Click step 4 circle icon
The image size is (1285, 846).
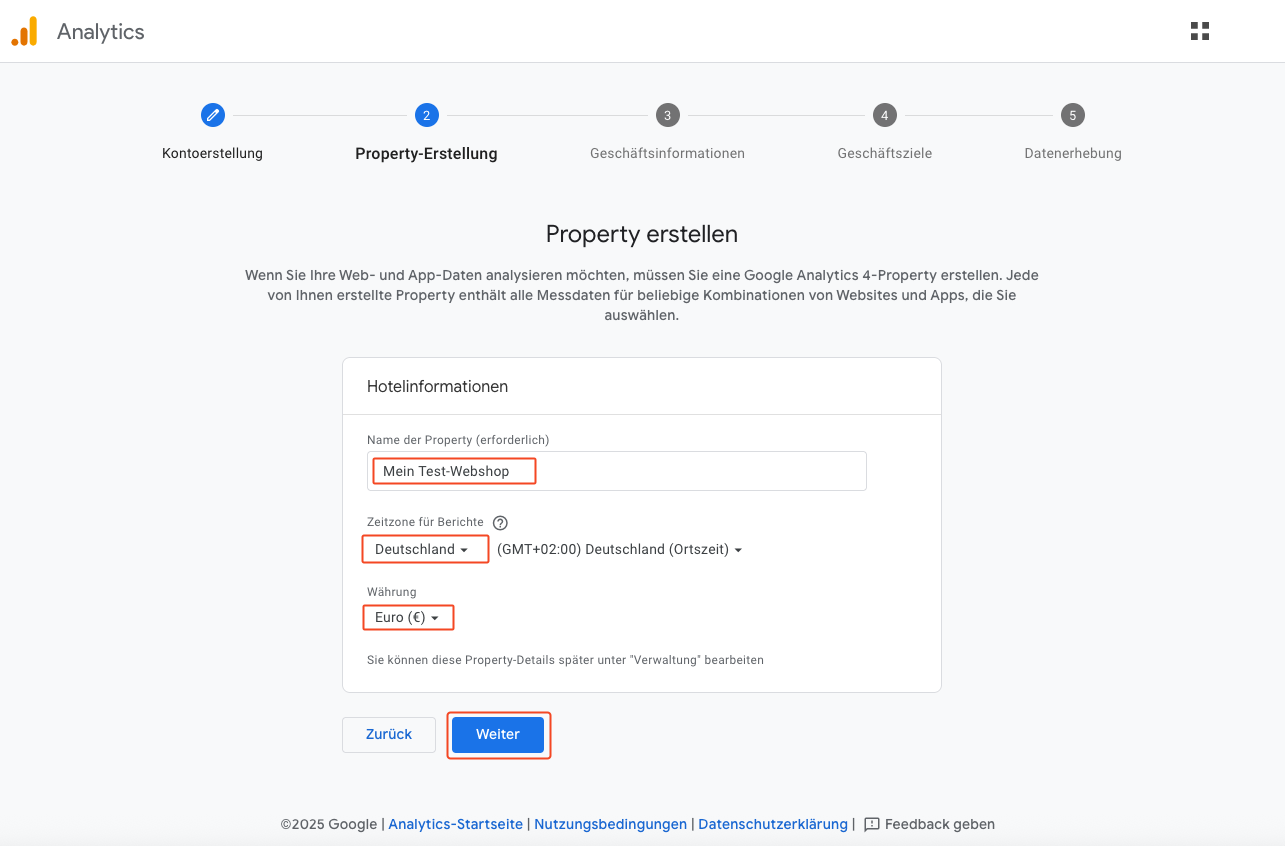tap(884, 115)
